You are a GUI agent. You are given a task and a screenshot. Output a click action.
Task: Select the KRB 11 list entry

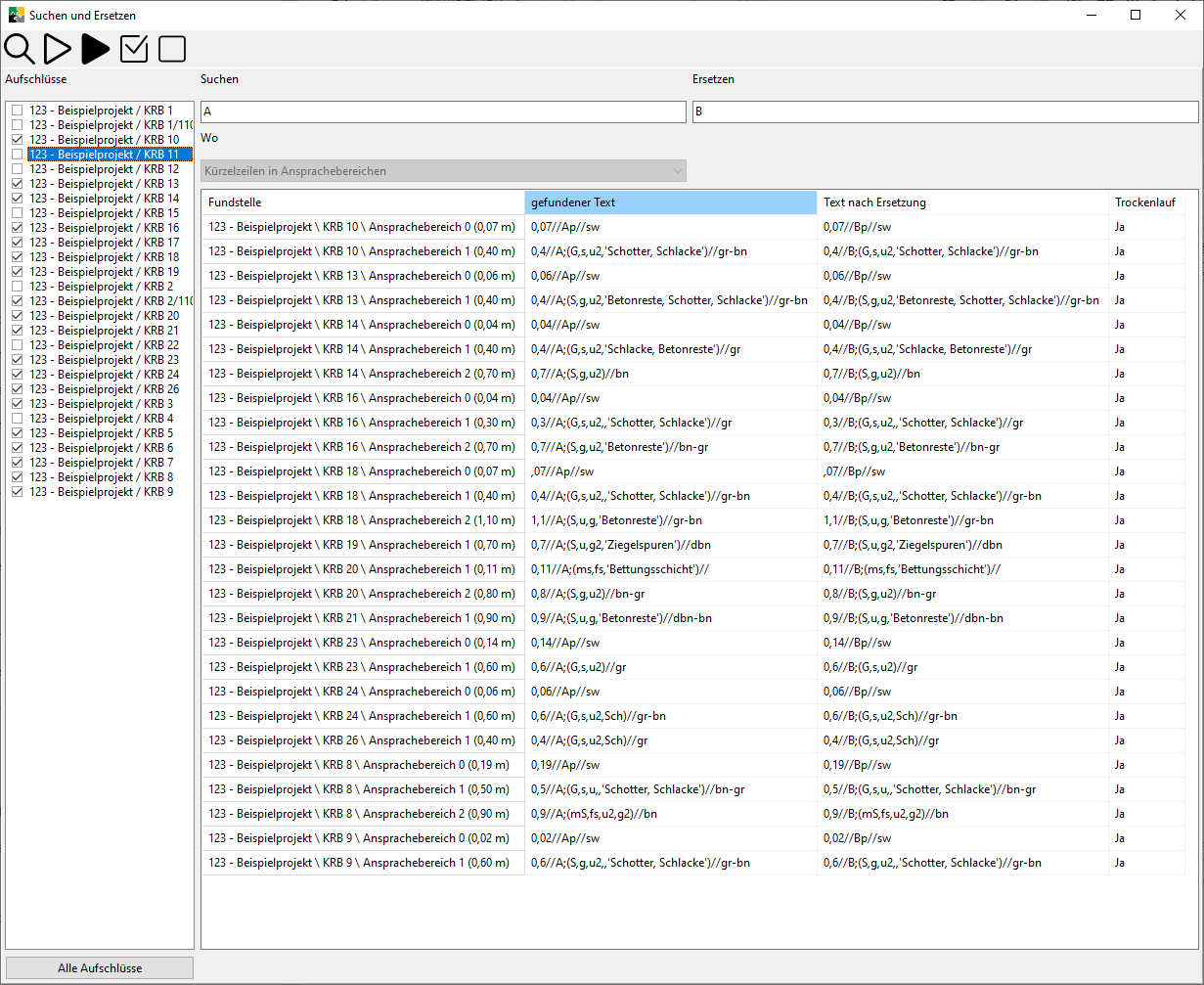pos(104,155)
